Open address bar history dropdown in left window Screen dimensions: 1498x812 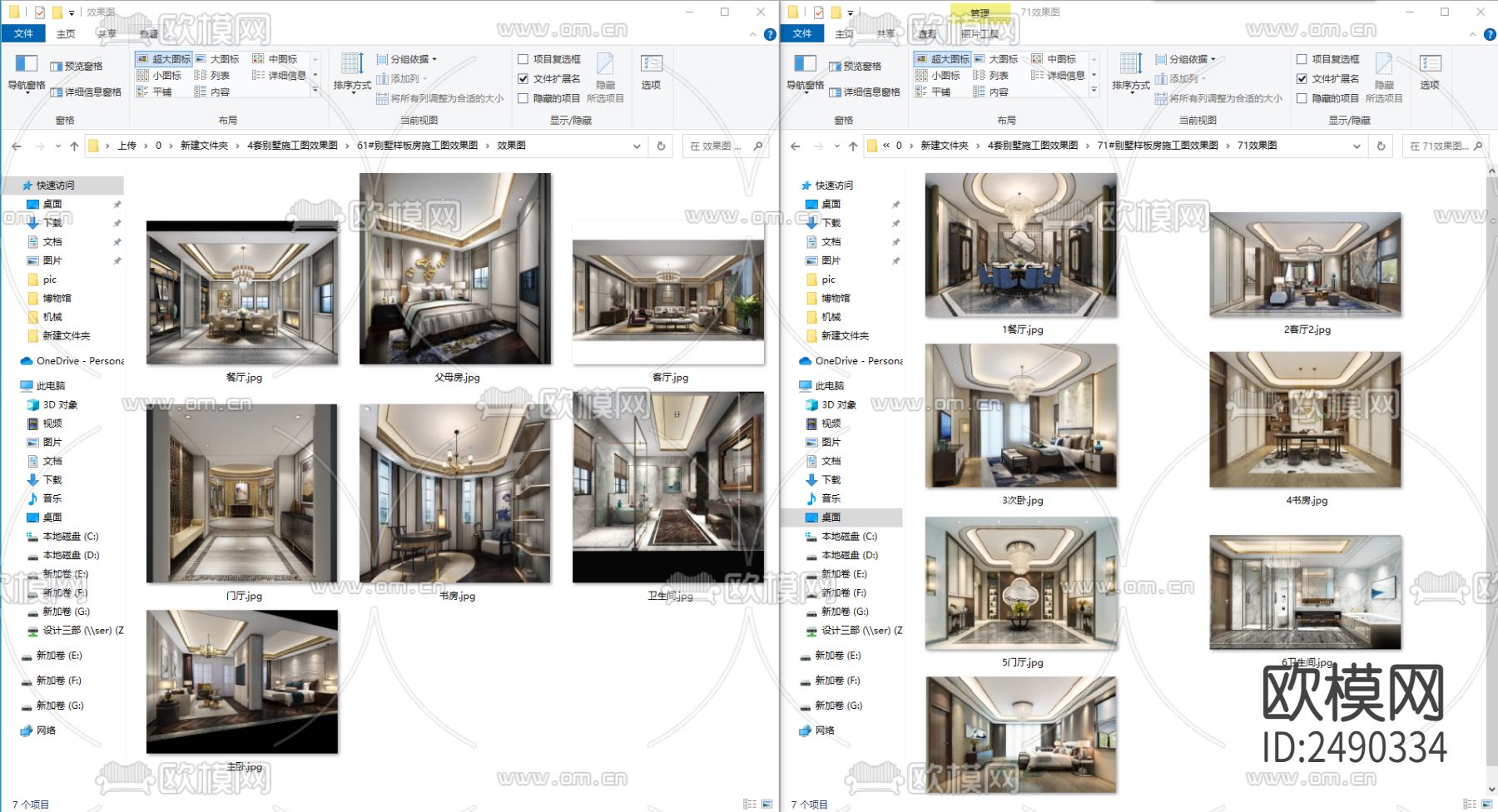coord(637,146)
